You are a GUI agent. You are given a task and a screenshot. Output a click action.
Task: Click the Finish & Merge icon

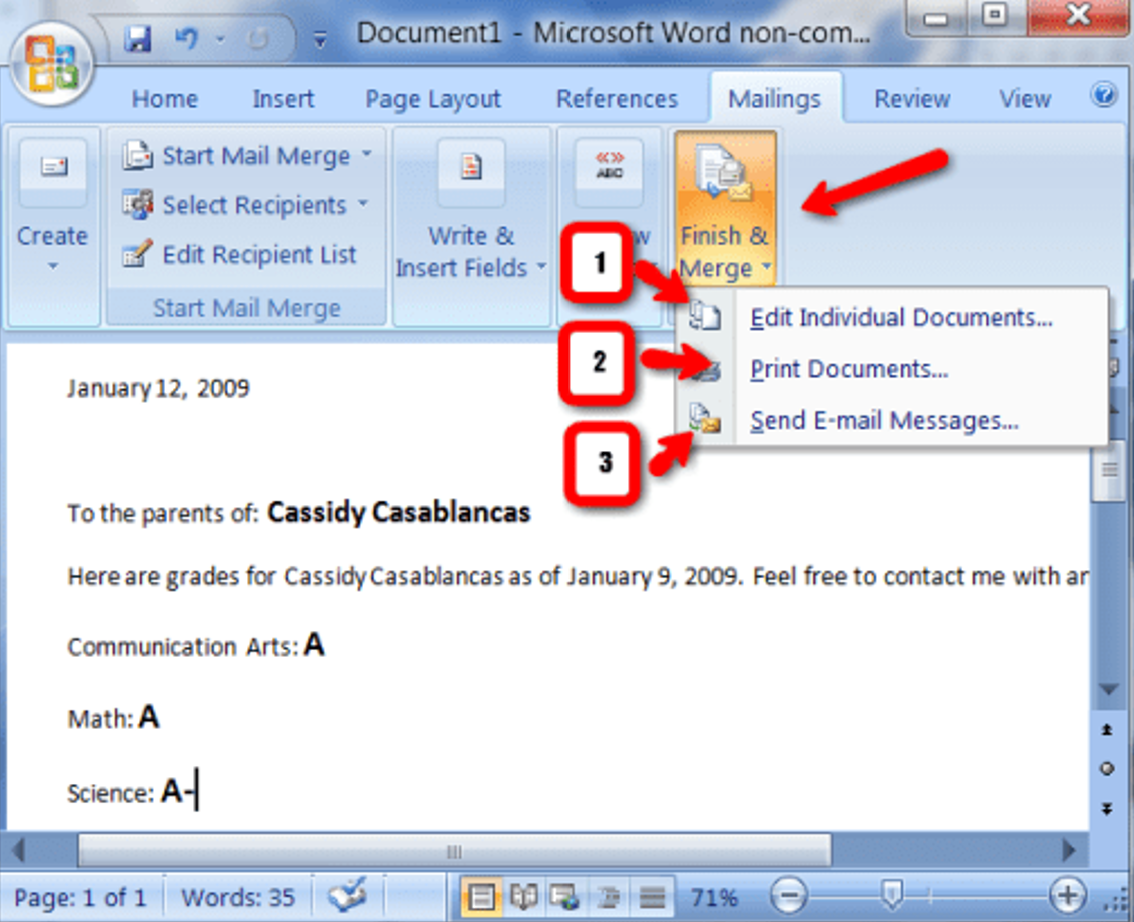(725, 172)
